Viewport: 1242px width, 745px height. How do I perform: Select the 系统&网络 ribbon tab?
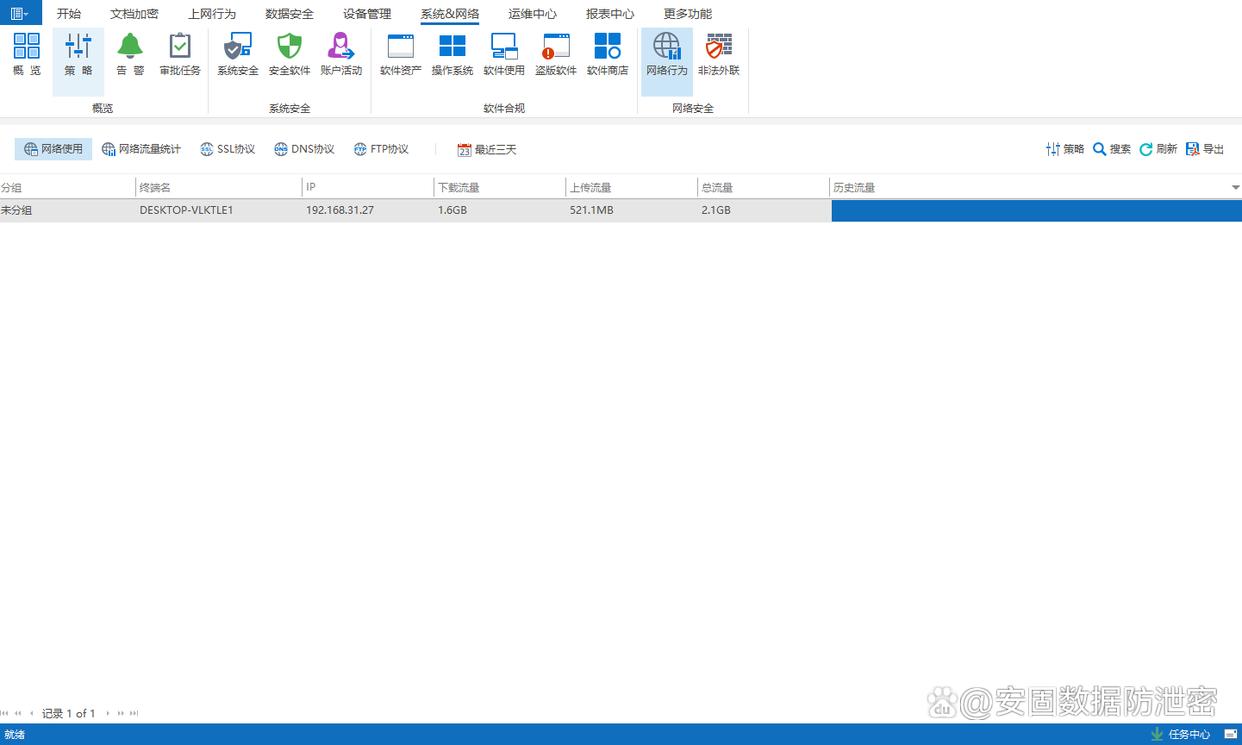coord(450,14)
